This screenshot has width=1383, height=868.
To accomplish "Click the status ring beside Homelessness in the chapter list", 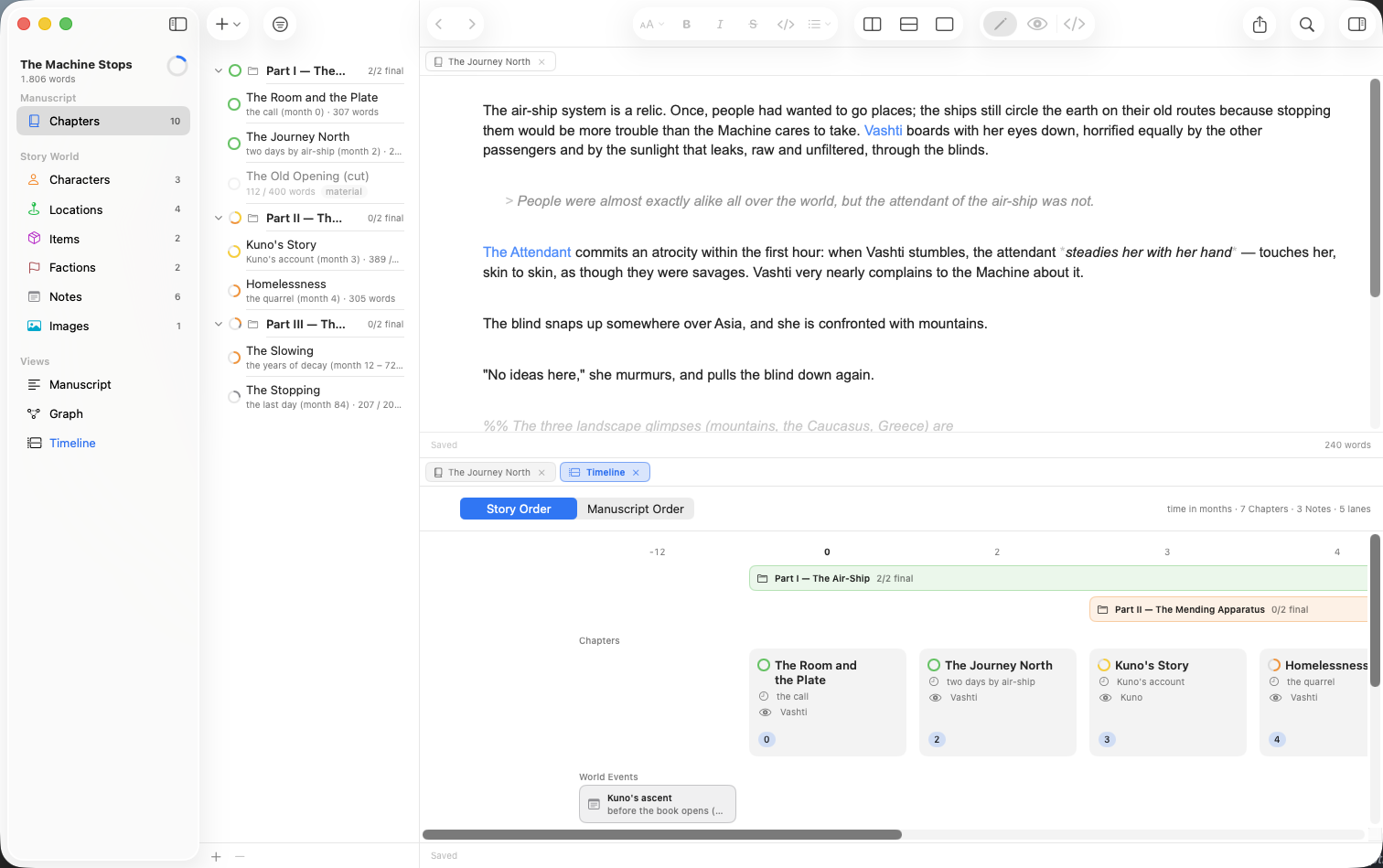I will click(234, 291).
